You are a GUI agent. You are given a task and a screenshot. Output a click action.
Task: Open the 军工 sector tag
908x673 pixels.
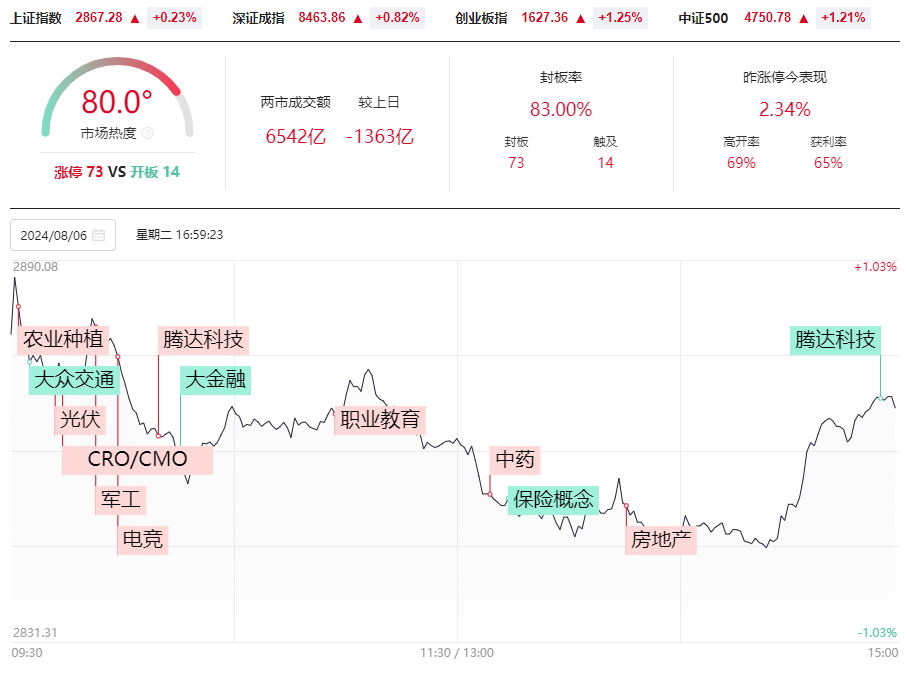click(120, 500)
